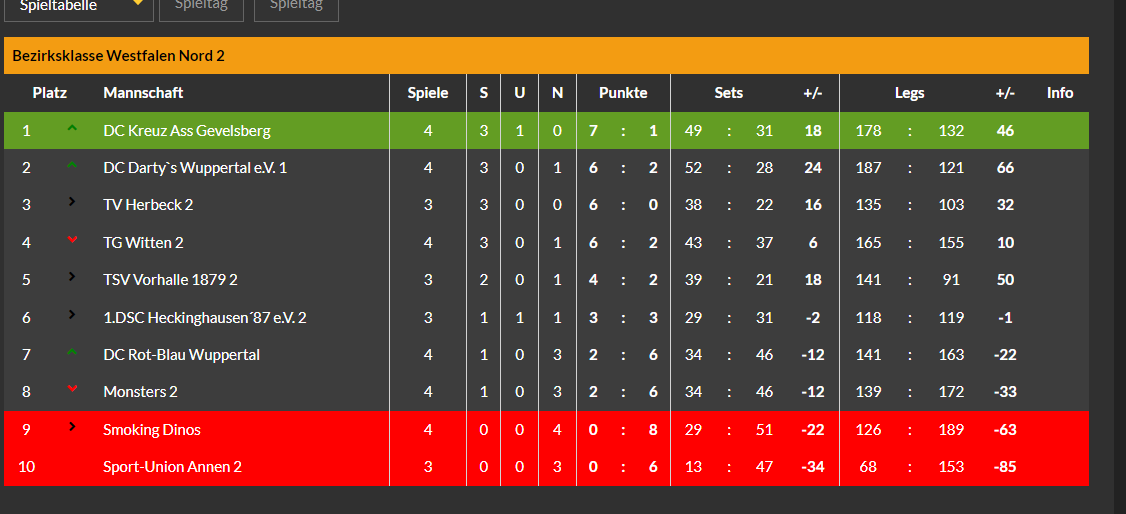Image resolution: width=1126 pixels, height=514 pixels.
Task: Click the Bezirksklasse Westfalen Nord 2 title bar
Action: point(546,55)
